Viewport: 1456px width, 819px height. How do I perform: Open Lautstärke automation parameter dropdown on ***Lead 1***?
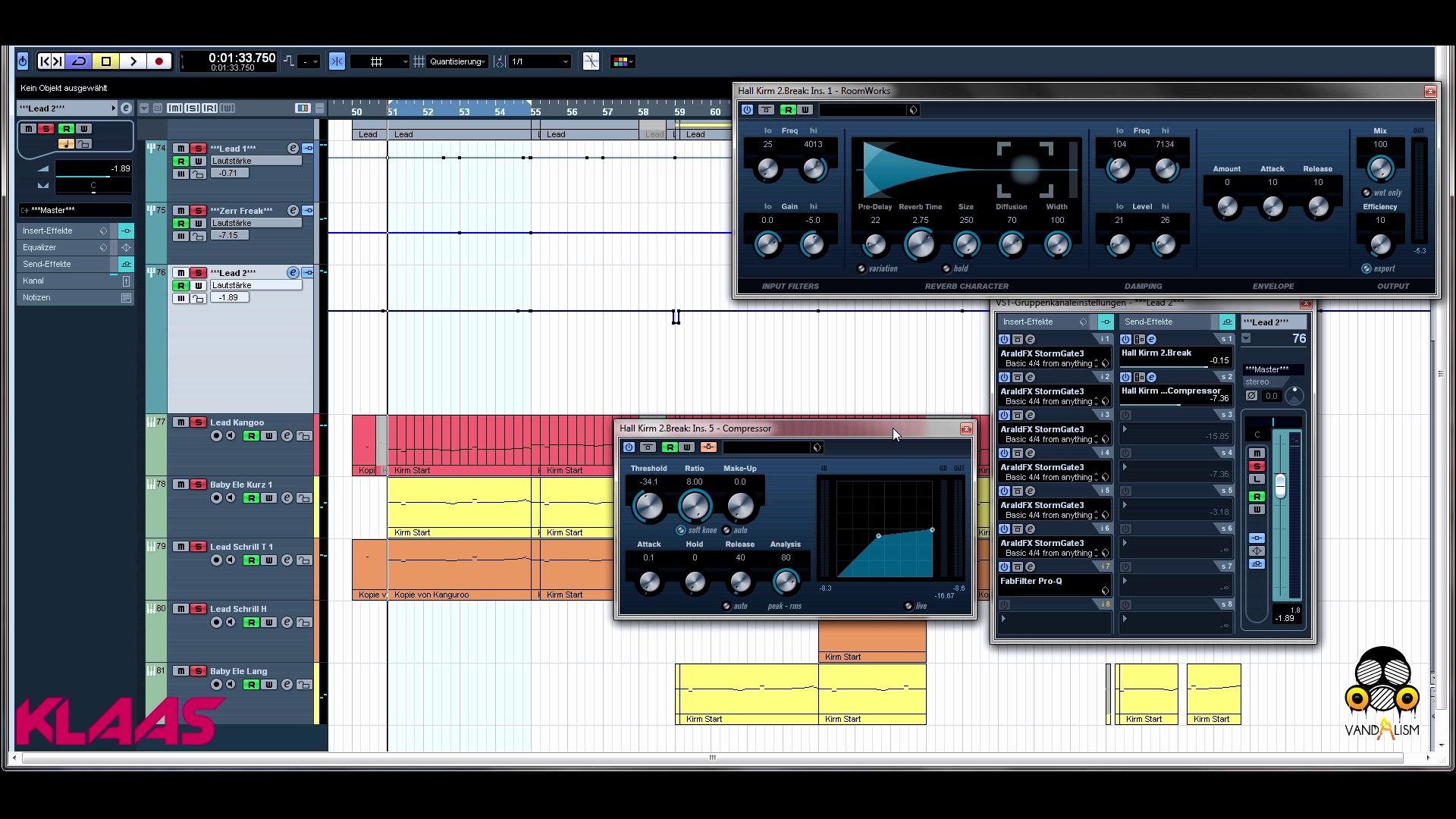point(256,161)
